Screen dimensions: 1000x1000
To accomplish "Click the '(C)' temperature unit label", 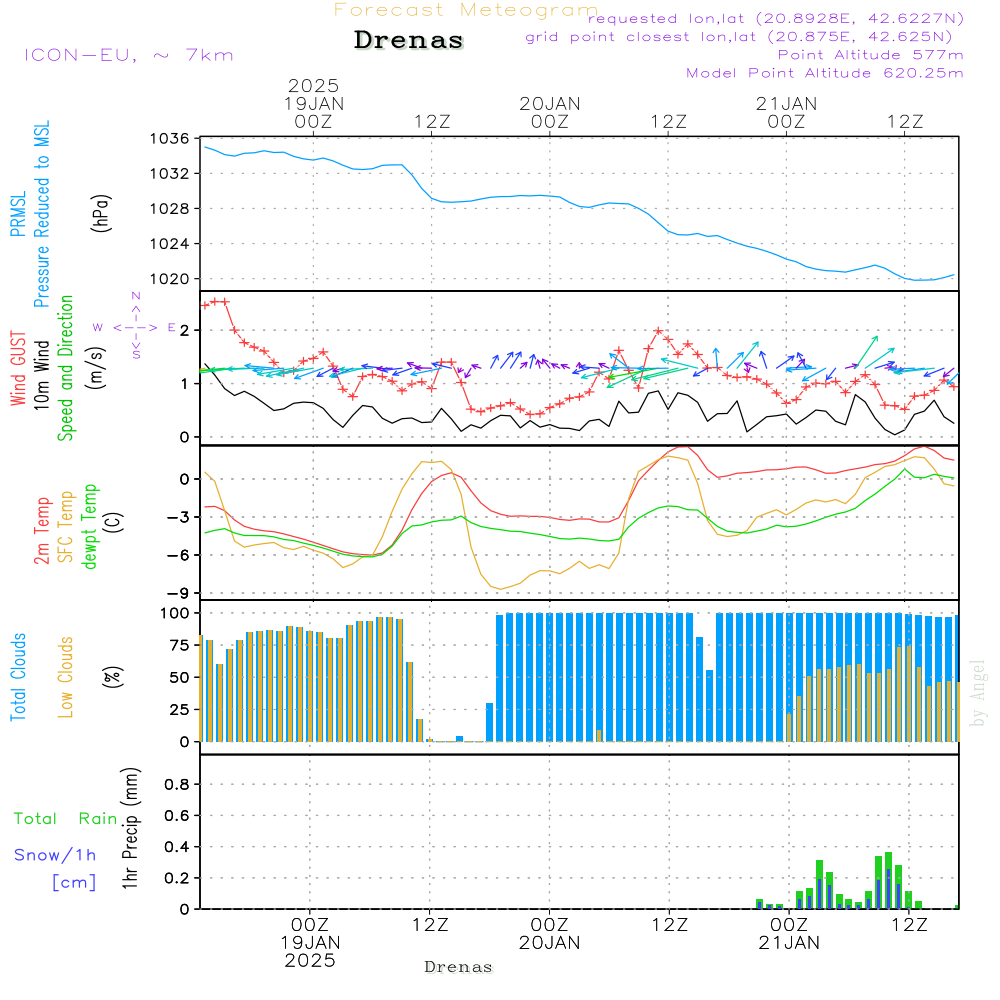I will [x=114, y=522].
